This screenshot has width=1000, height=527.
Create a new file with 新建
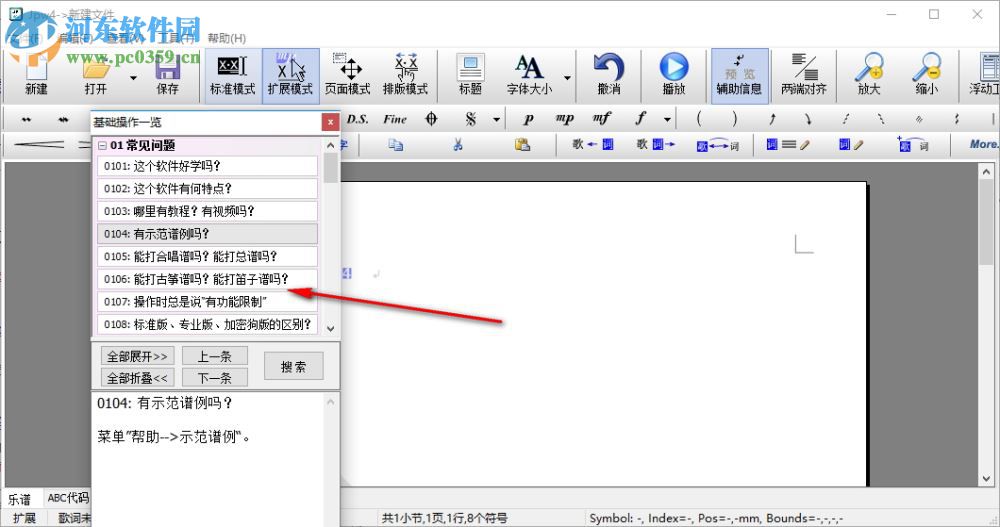point(36,75)
